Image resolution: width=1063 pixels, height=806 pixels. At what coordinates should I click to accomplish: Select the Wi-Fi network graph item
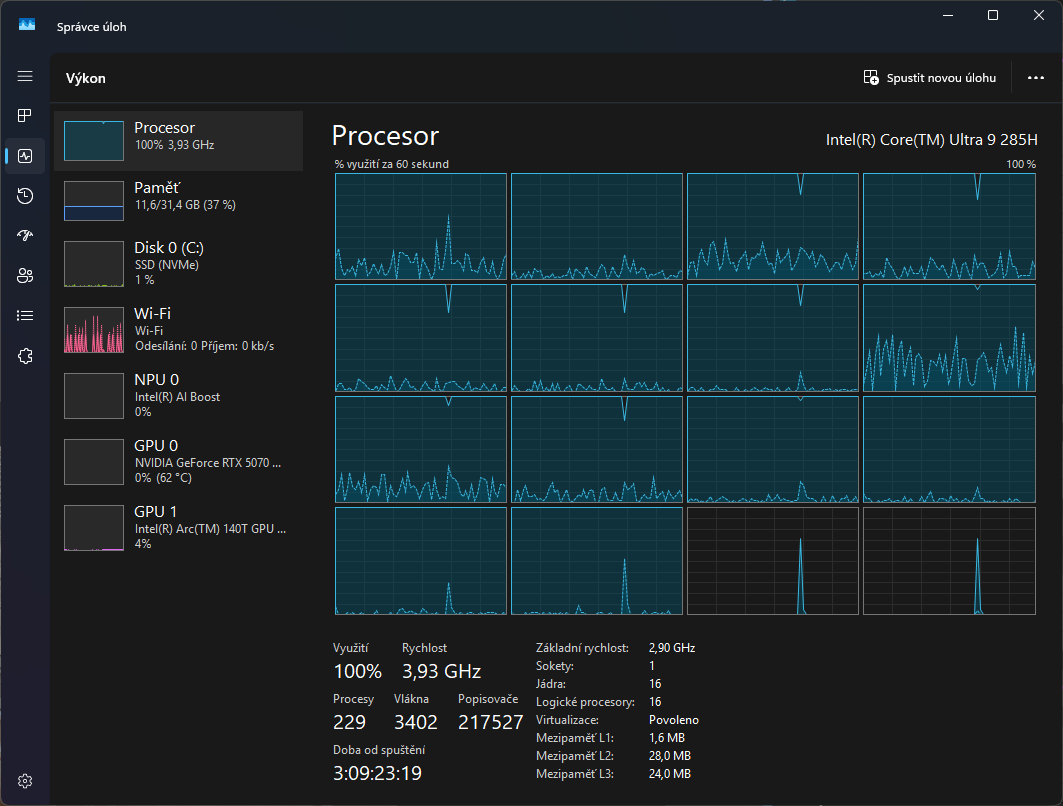(x=178, y=330)
